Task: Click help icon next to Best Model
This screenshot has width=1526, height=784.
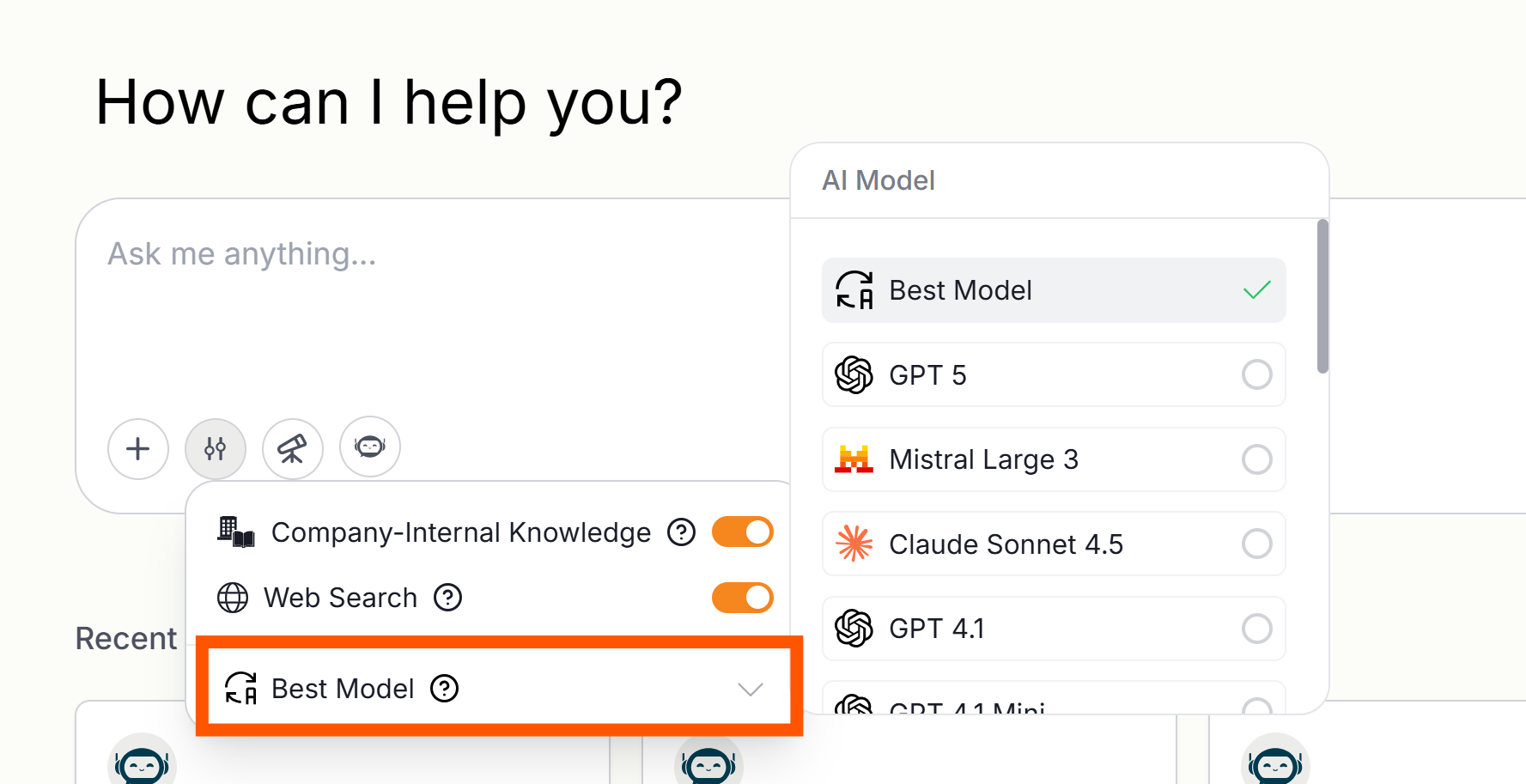Action: pyautogui.click(x=444, y=688)
